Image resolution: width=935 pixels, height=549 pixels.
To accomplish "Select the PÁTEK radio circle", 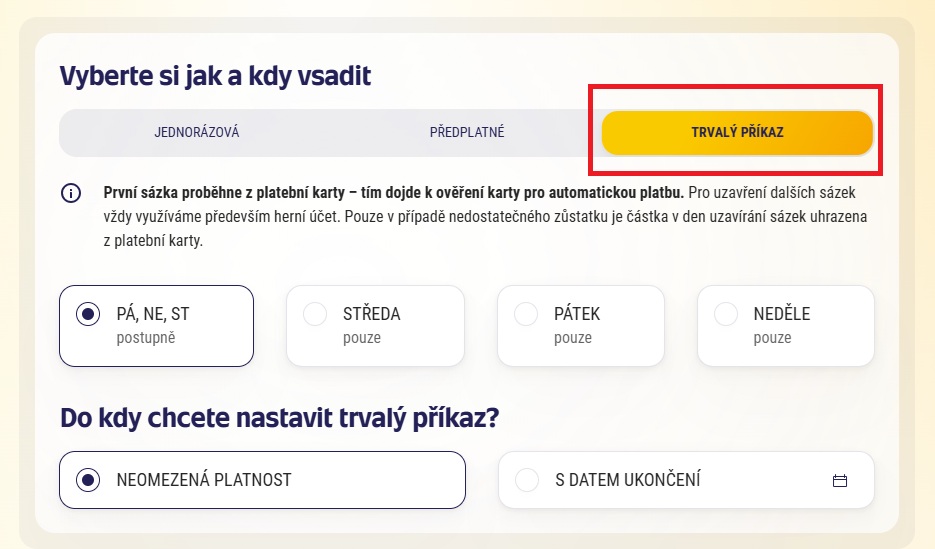I will (526, 314).
